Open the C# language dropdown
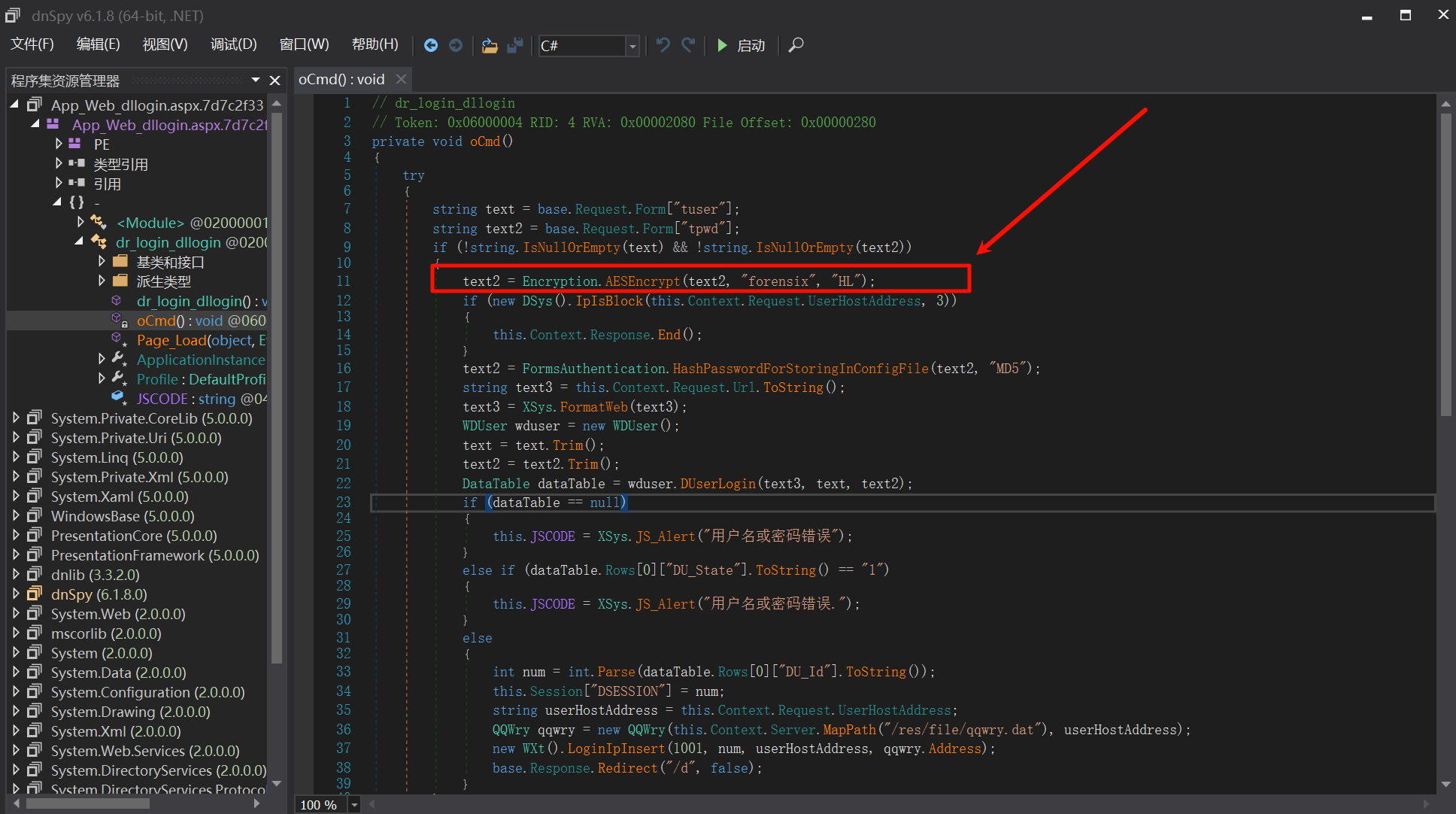The width and height of the screenshot is (1456, 814). click(632, 46)
